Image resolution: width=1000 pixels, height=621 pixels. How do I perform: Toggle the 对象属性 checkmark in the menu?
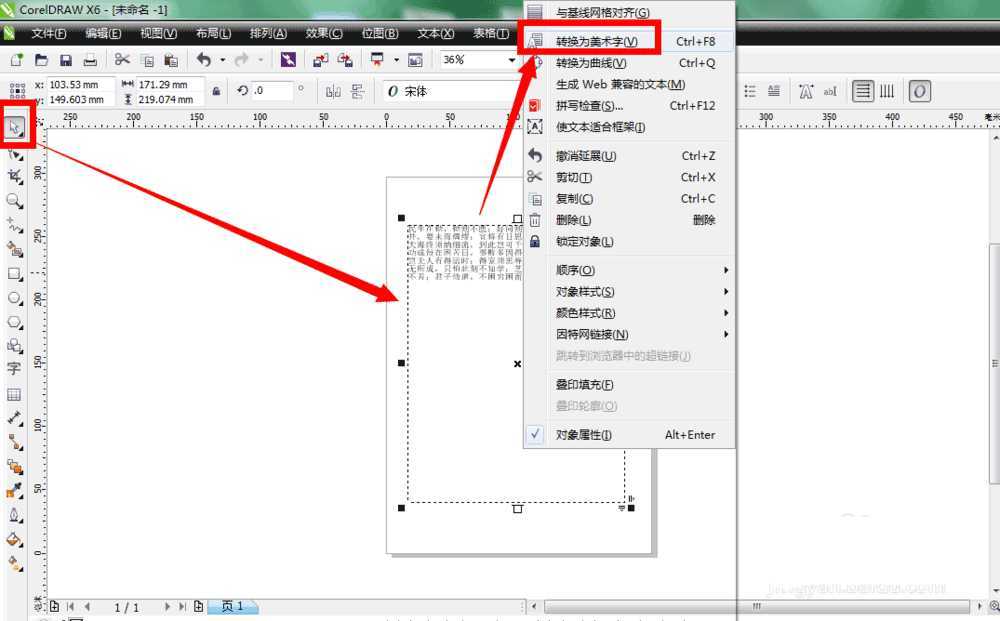(536, 435)
